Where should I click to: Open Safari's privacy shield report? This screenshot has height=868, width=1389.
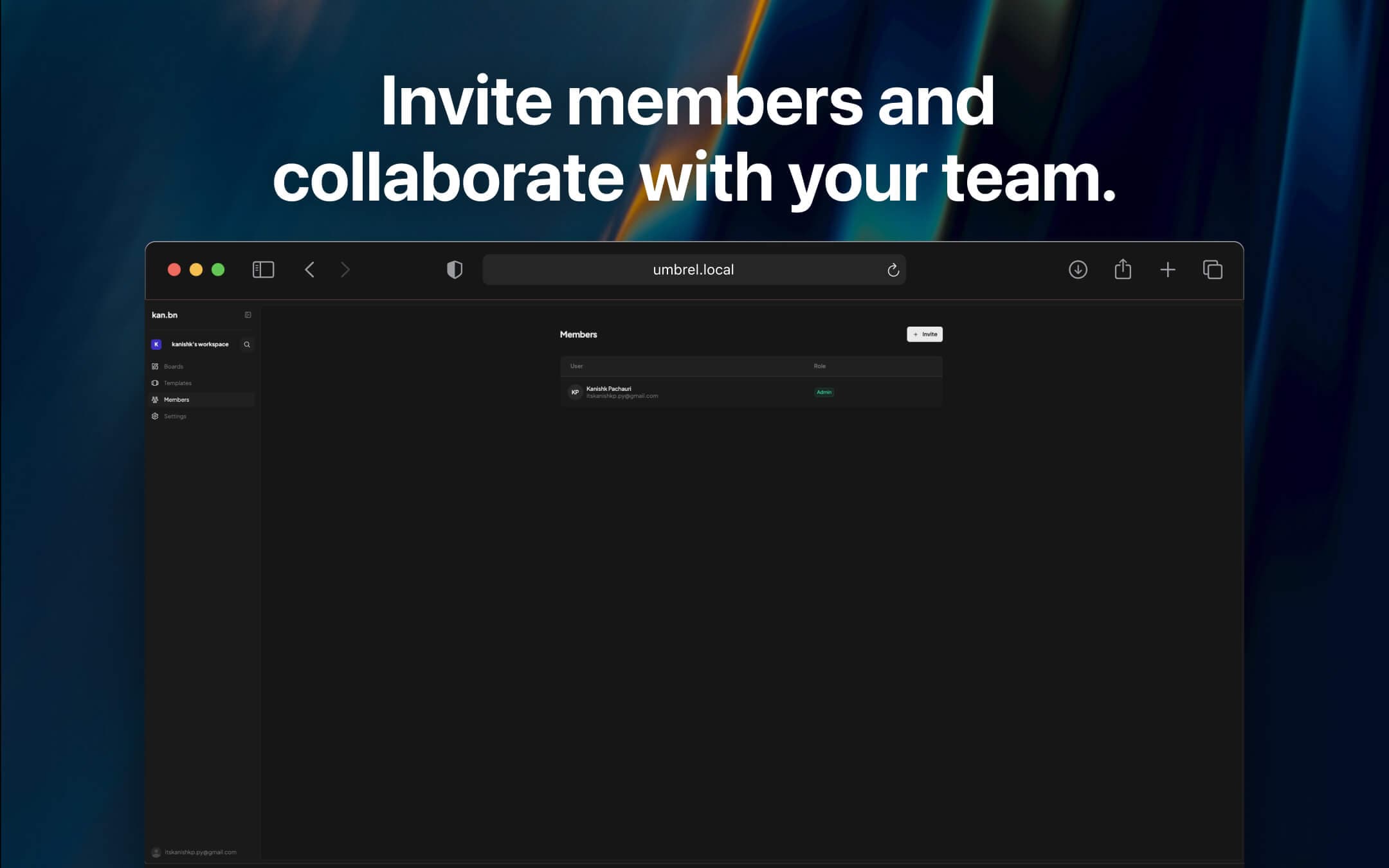tap(454, 269)
